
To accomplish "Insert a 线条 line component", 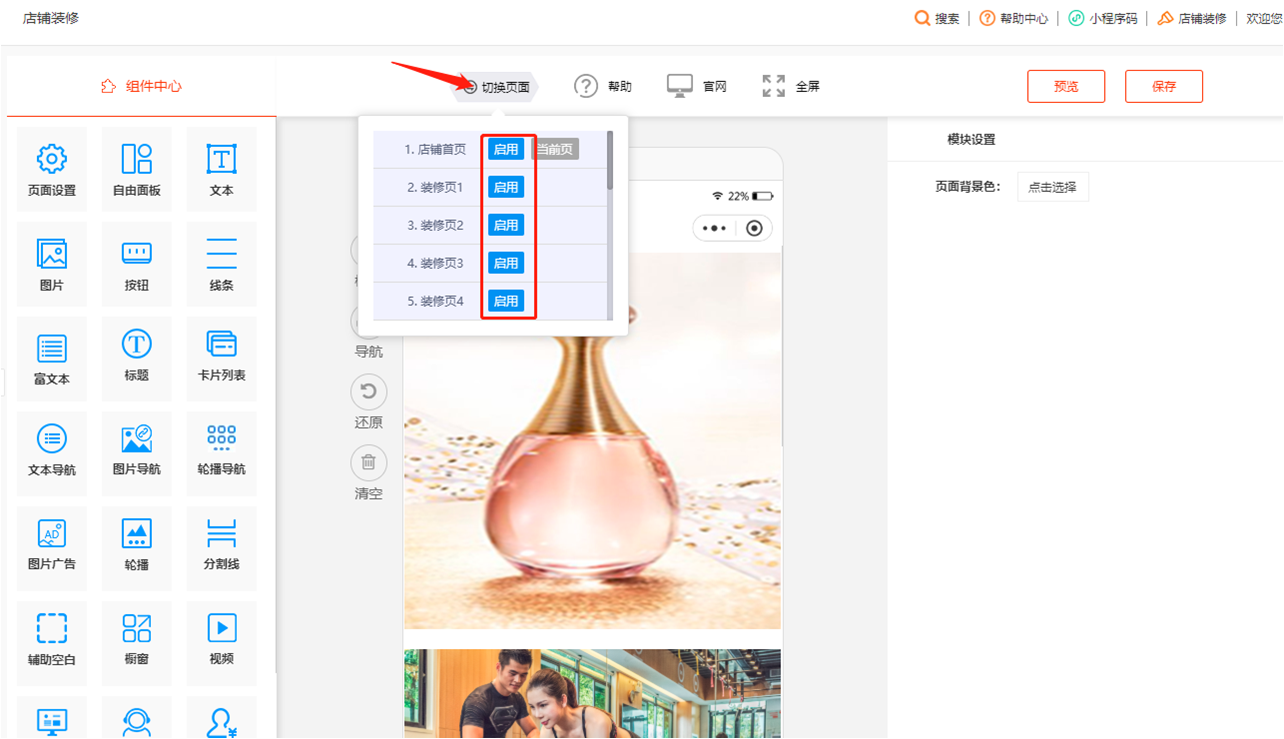I will (221, 264).
